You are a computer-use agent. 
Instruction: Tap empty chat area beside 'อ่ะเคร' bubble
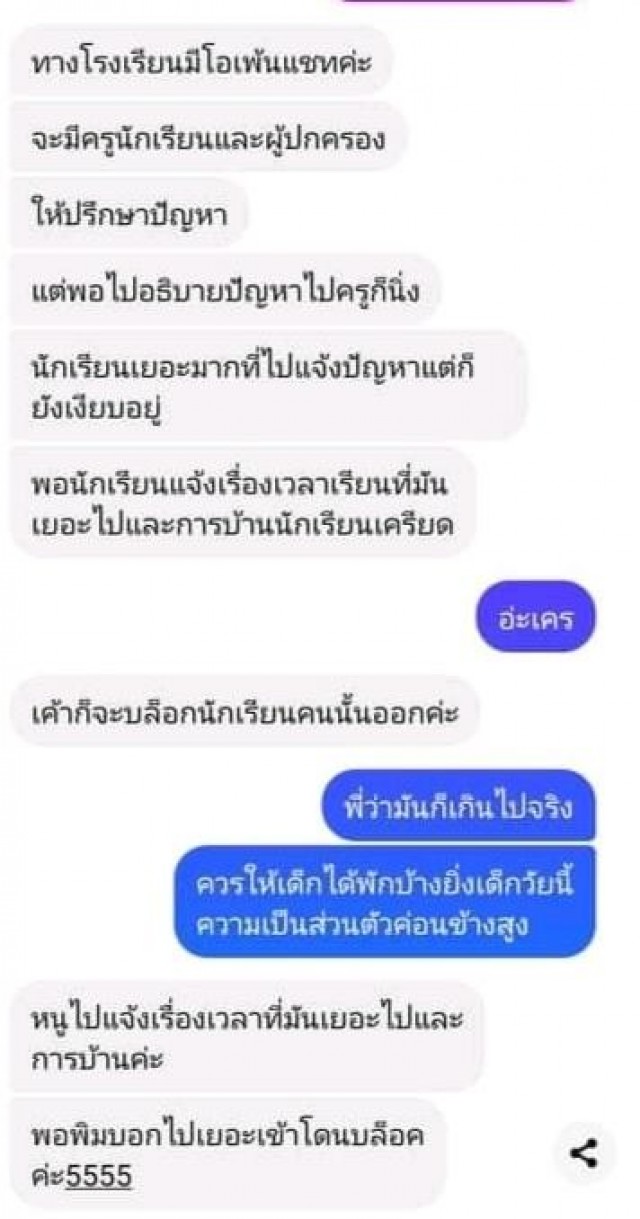[240, 617]
